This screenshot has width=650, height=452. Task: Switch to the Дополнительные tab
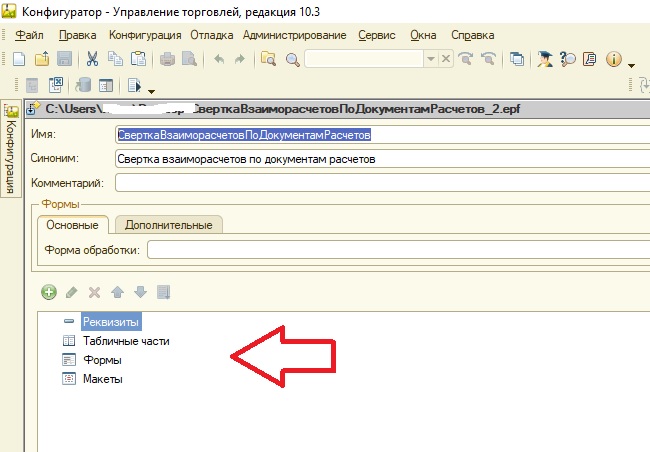point(169,225)
